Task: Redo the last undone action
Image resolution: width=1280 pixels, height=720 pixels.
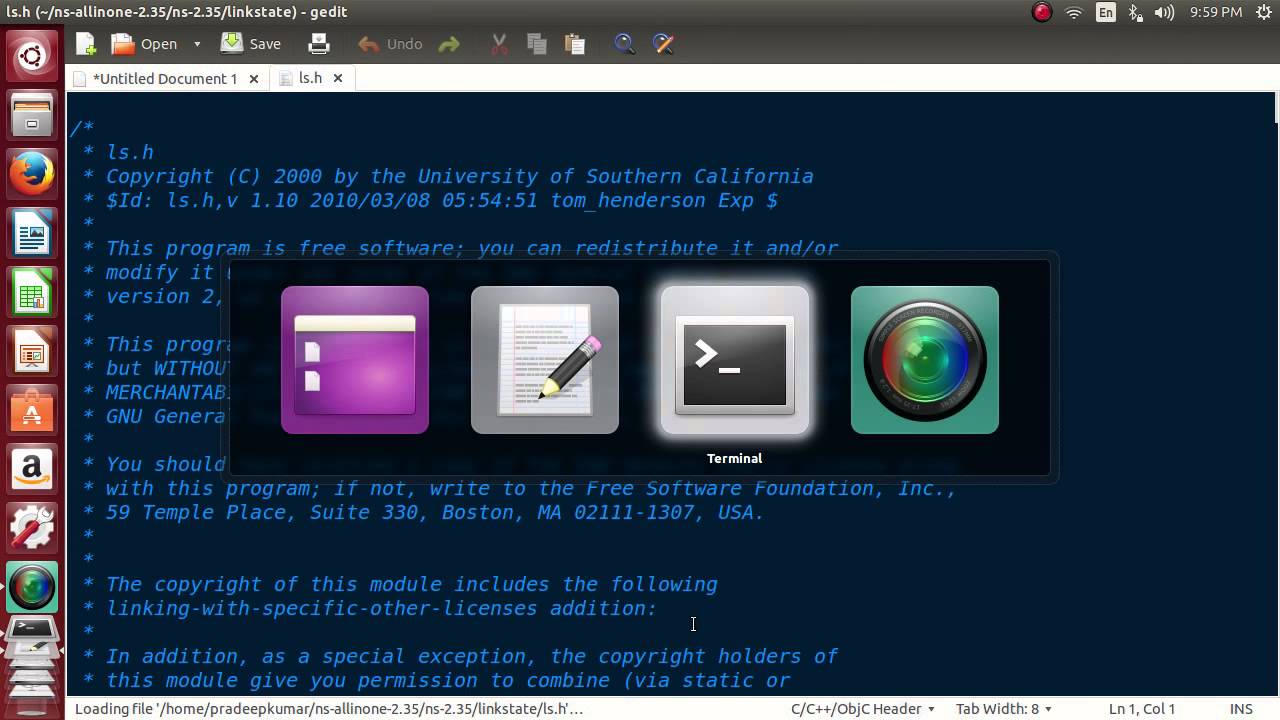Action: pos(449,44)
